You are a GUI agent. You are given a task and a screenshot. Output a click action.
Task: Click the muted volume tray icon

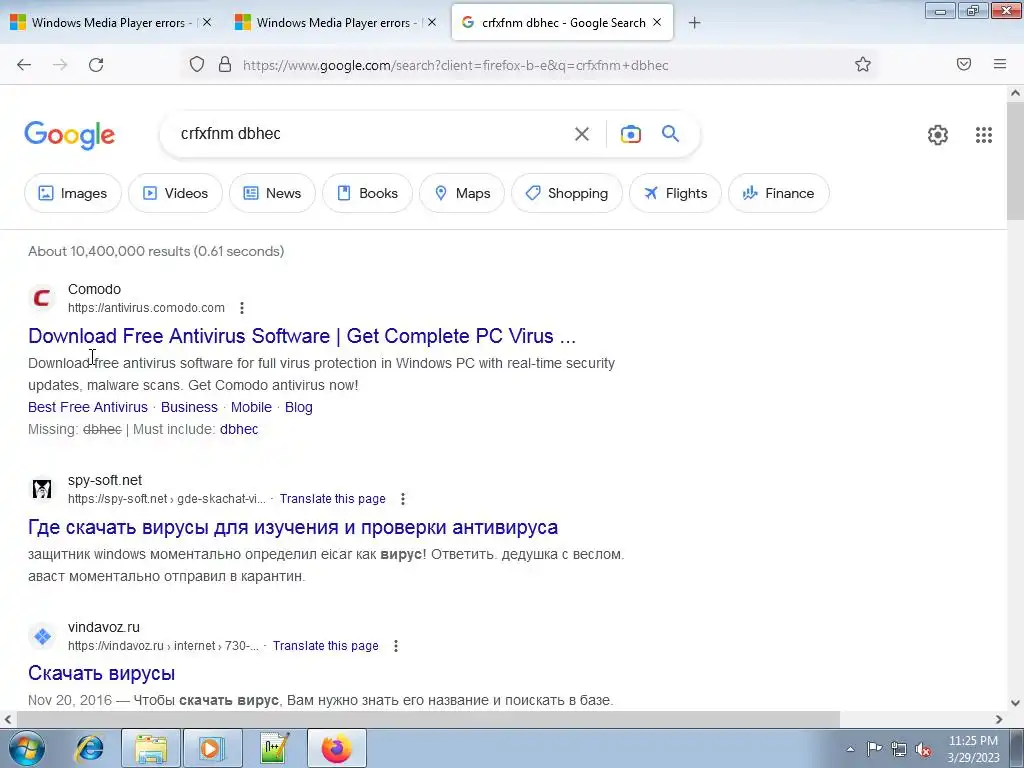[923, 749]
